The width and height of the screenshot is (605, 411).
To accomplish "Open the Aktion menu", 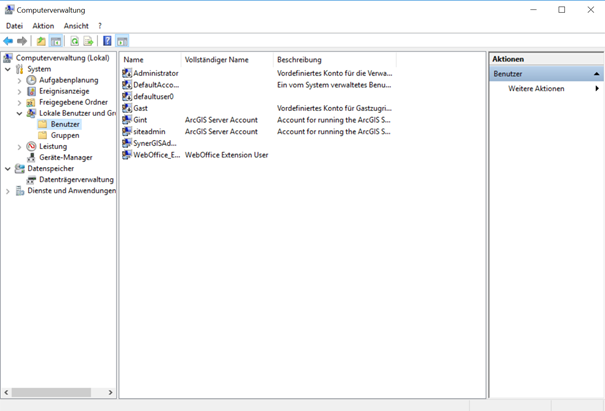I will 43,26.
